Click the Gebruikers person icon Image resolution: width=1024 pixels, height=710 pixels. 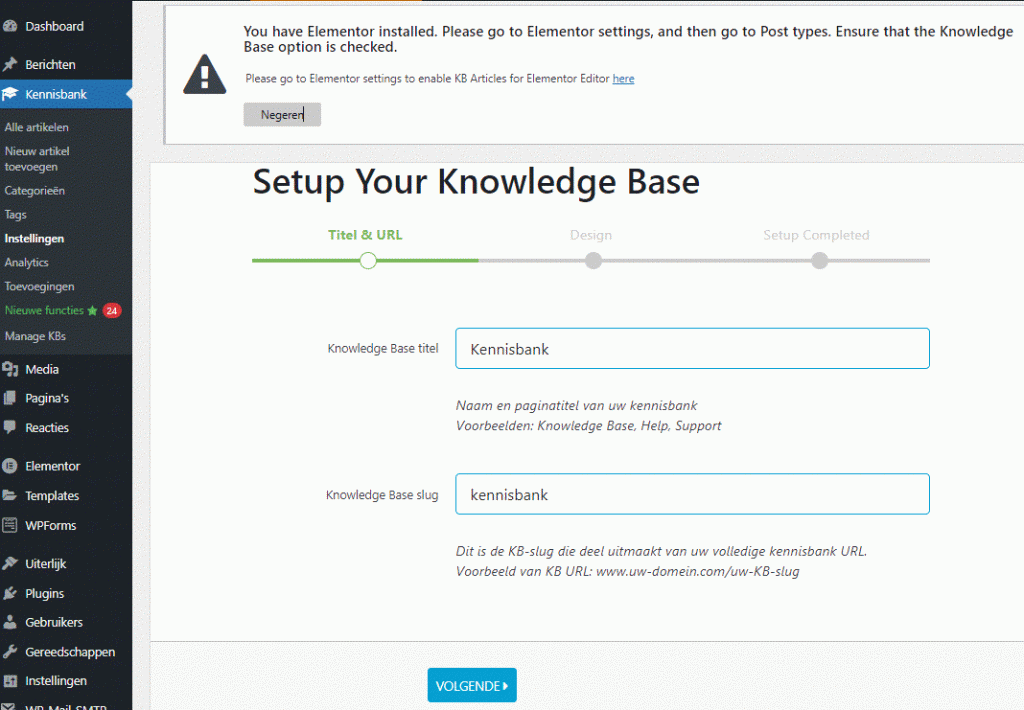tap(10, 622)
